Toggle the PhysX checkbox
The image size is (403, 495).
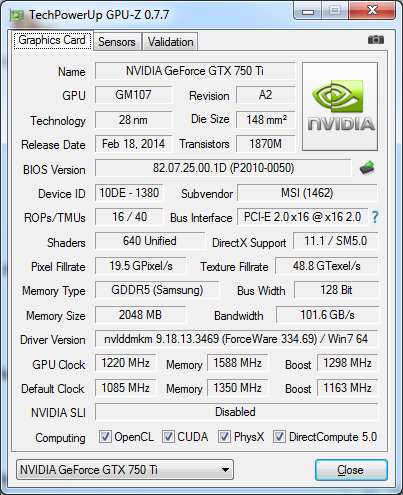point(224,436)
